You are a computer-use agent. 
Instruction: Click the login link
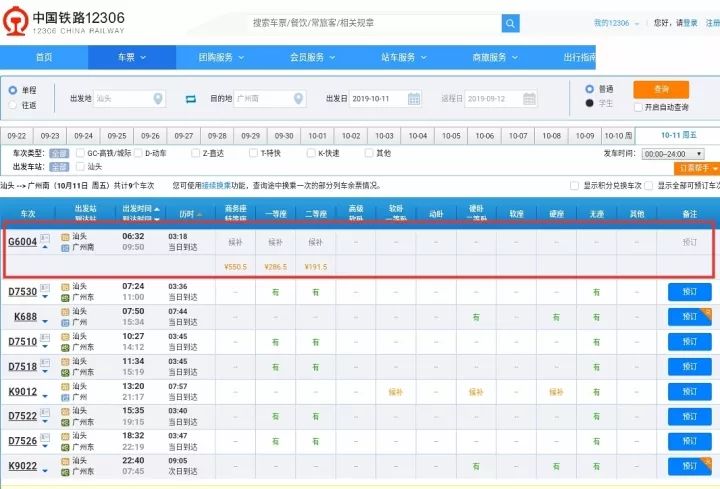pyautogui.click(x=690, y=23)
